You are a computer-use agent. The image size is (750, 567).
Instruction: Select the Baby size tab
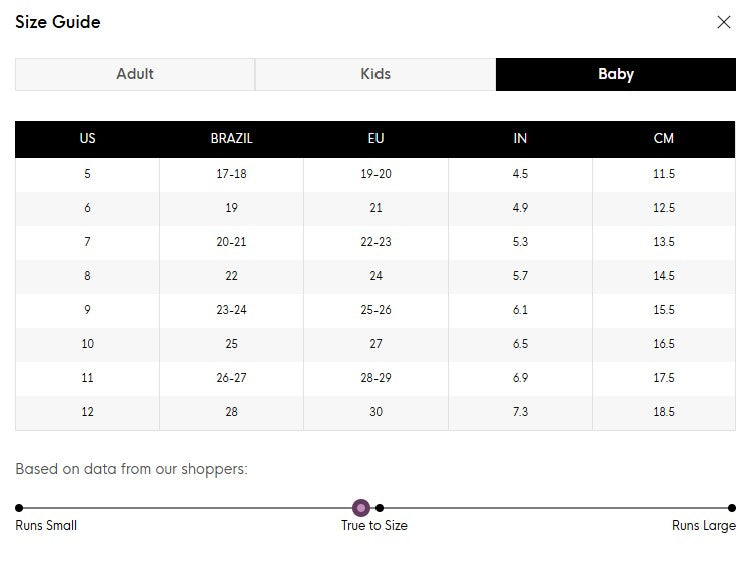(x=615, y=74)
